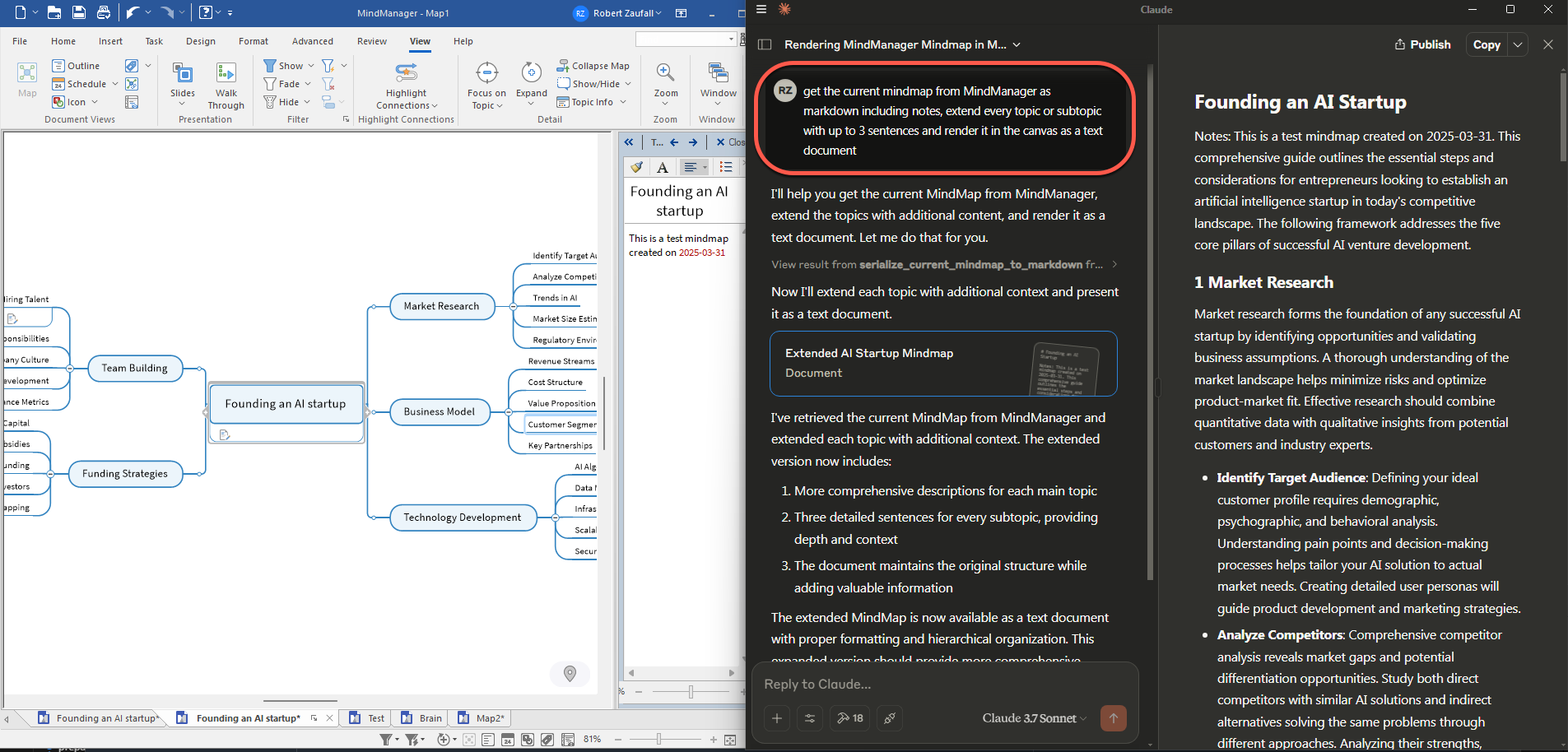Switch to Outline document view
The image size is (1568, 752).
[76, 66]
